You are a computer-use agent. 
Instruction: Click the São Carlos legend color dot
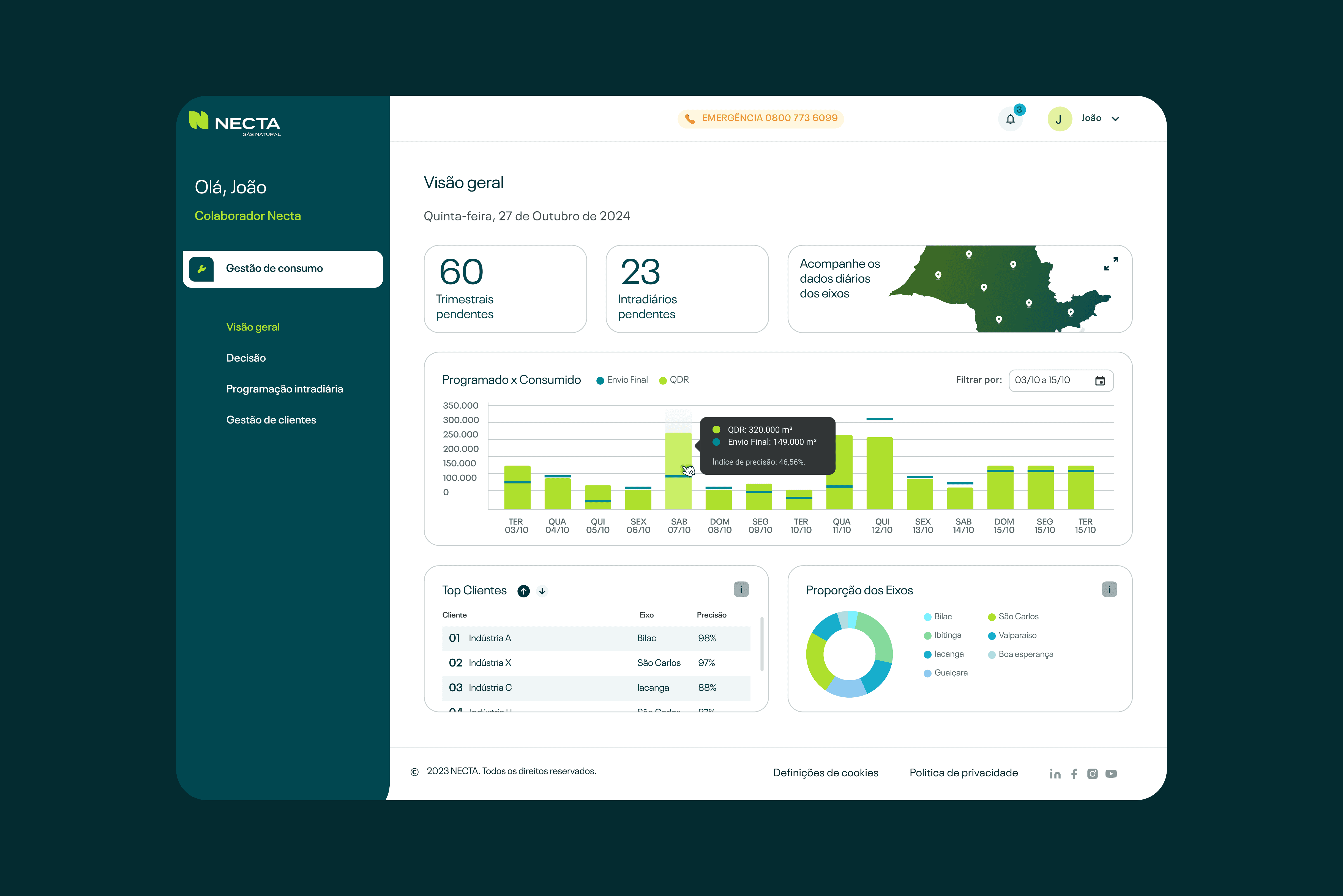[992, 617]
